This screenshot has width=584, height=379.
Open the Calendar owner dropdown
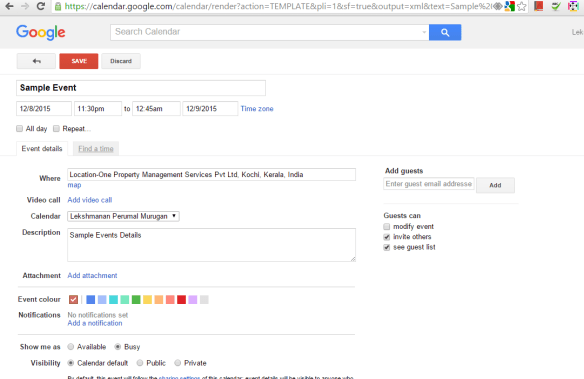click(x=123, y=216)
